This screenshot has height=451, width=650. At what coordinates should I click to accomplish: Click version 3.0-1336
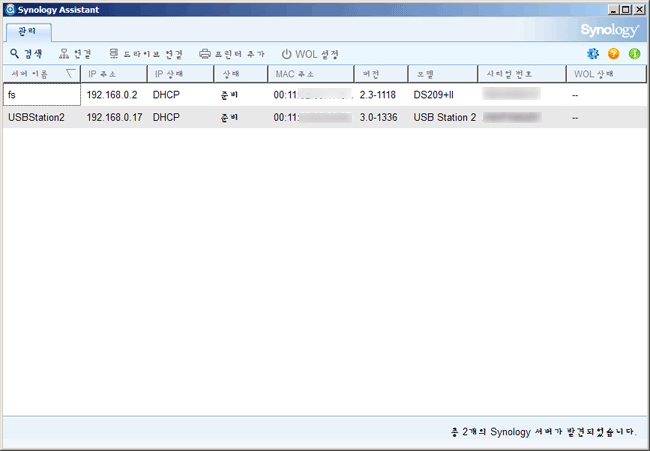click(x=378, y=118)
